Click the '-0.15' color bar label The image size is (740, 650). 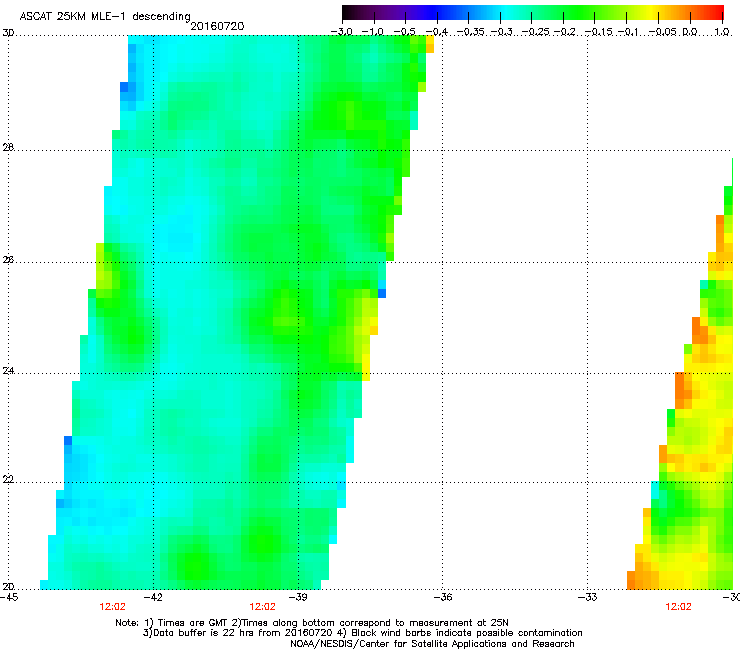coord(598,32)
